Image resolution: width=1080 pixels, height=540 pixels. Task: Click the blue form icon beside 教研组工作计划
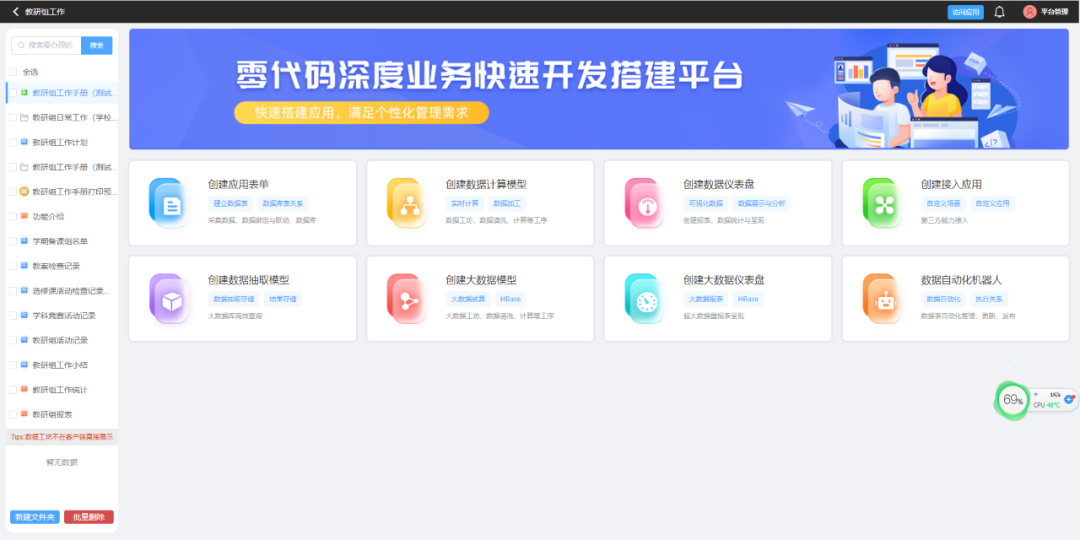(x=24, y=142)
